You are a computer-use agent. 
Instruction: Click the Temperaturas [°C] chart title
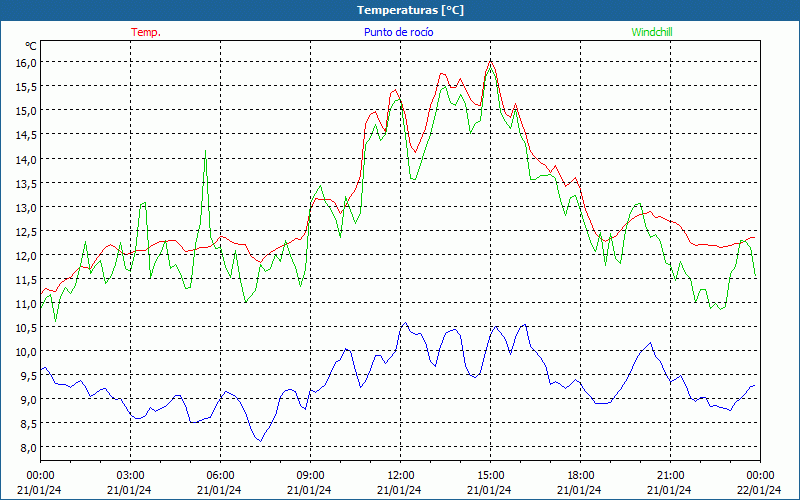(x=410, y=10)
